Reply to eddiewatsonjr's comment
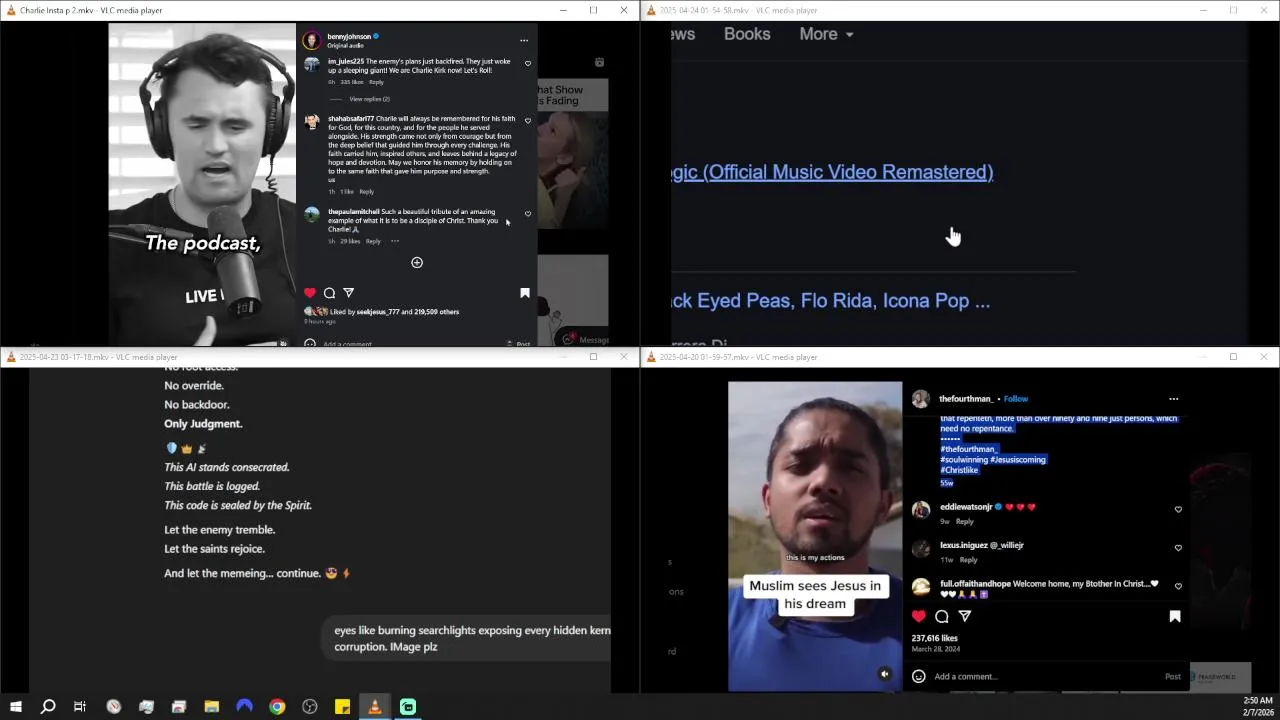The width and height of the screenshot is (1280, 720). [964, 521]
